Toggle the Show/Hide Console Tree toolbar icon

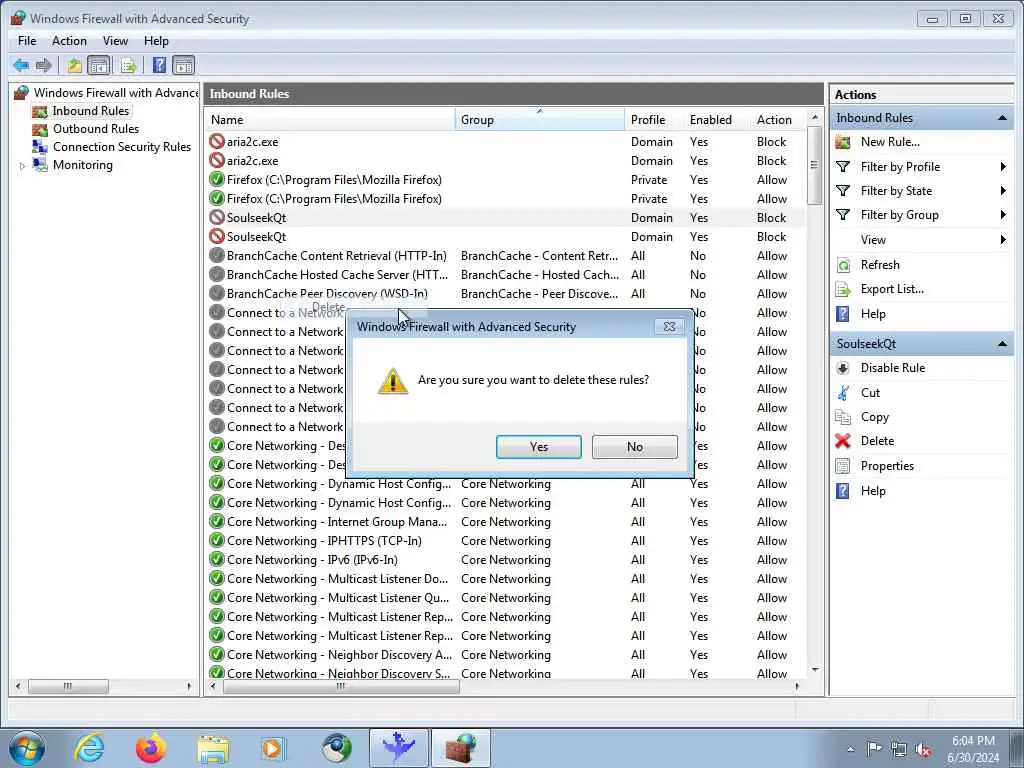click(99, 65)
